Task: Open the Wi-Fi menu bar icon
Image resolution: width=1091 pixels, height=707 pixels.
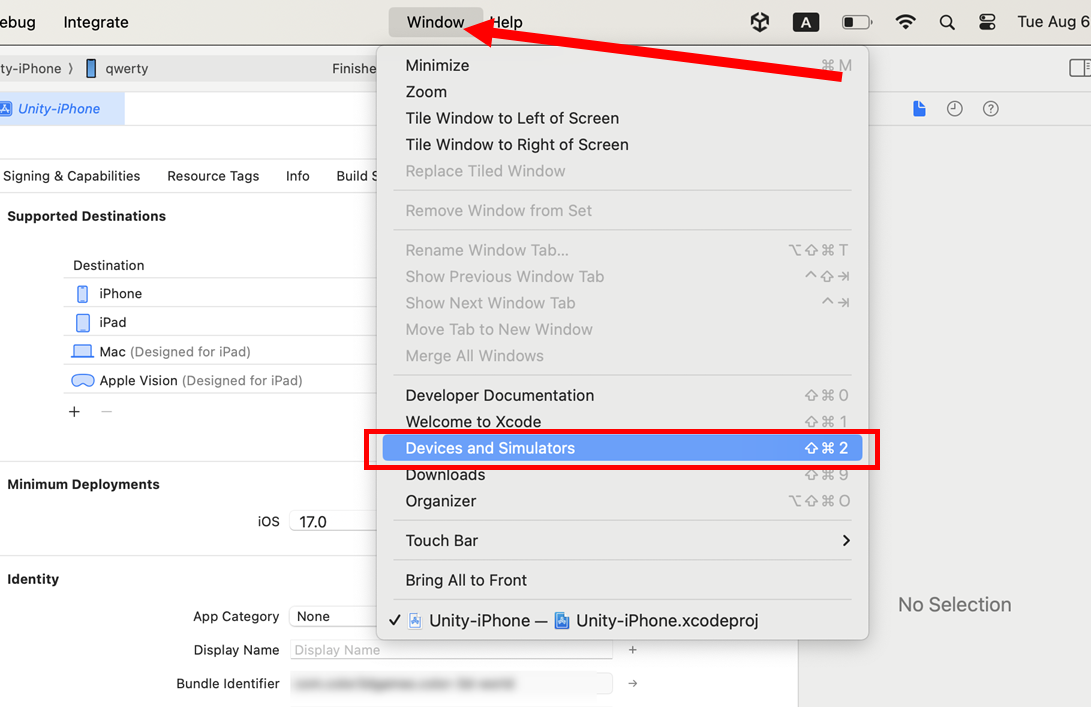Action: [905, 22]
